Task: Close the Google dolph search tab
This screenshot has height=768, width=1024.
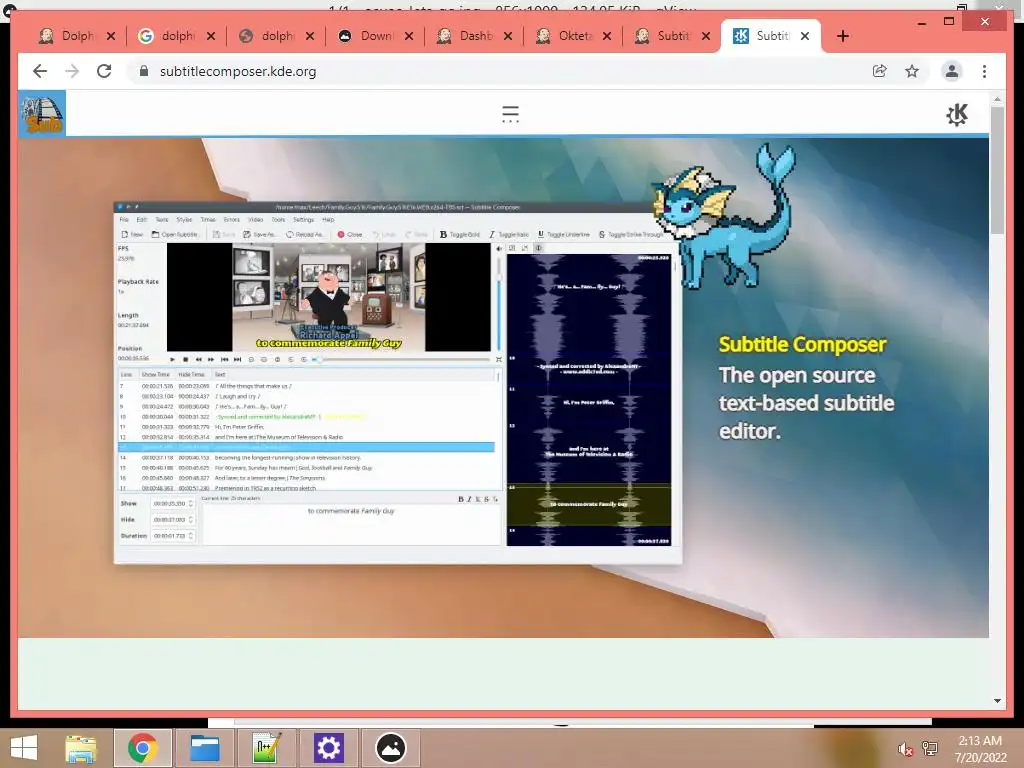Action: pos(210,36)
